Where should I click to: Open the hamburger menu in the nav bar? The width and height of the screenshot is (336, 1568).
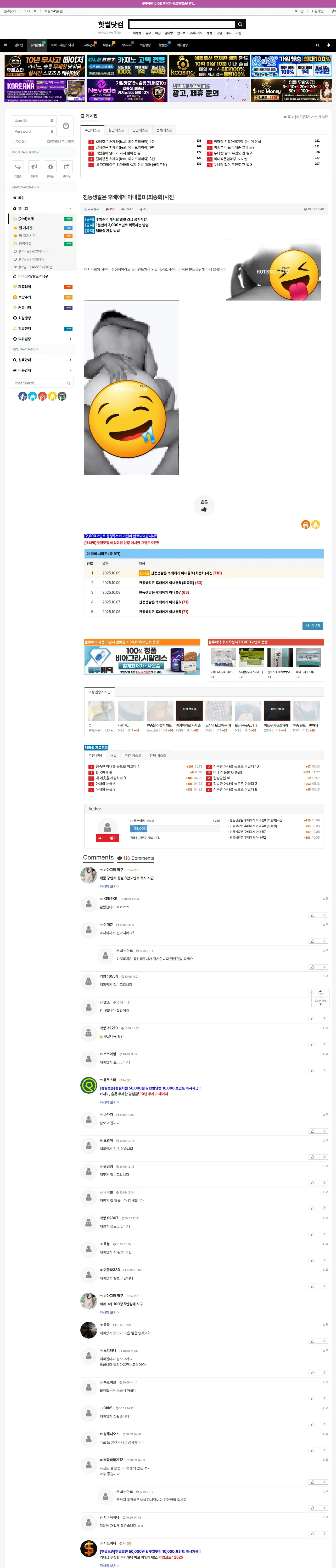pyautogui.click(x=5, y=45)
